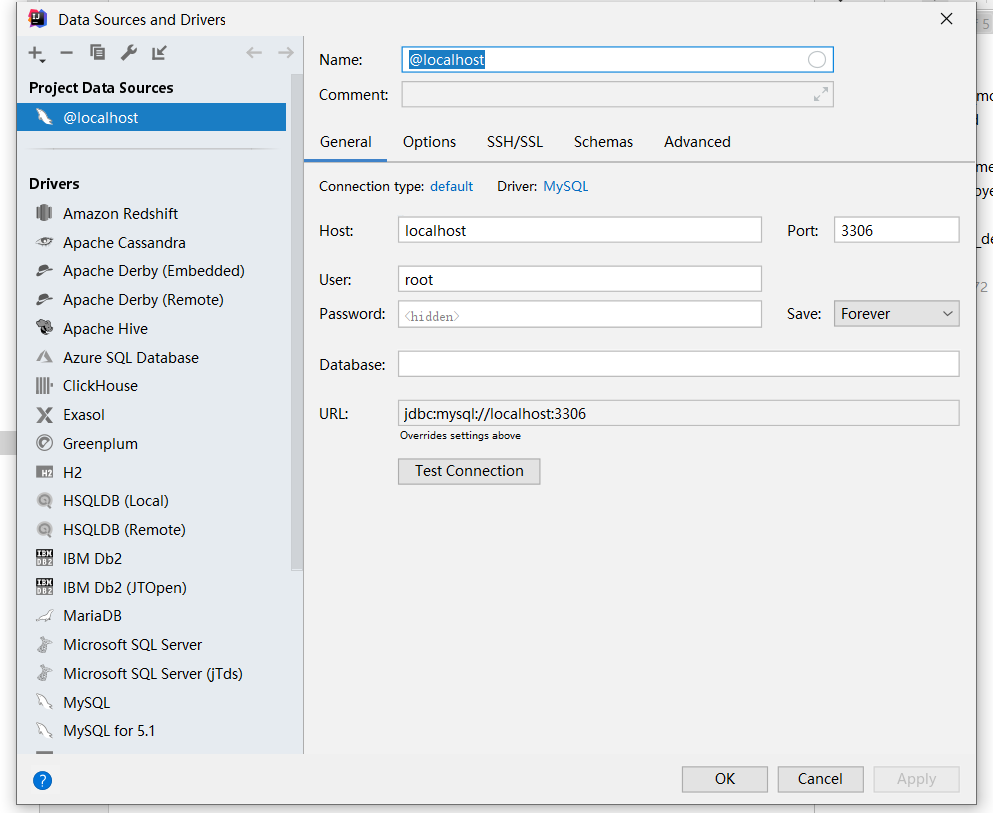Open the Save password dropdown

(897, 314)
